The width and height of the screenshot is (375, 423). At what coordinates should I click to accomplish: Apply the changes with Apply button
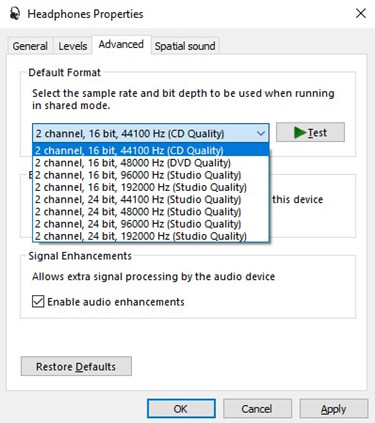[x=334, y=409]
